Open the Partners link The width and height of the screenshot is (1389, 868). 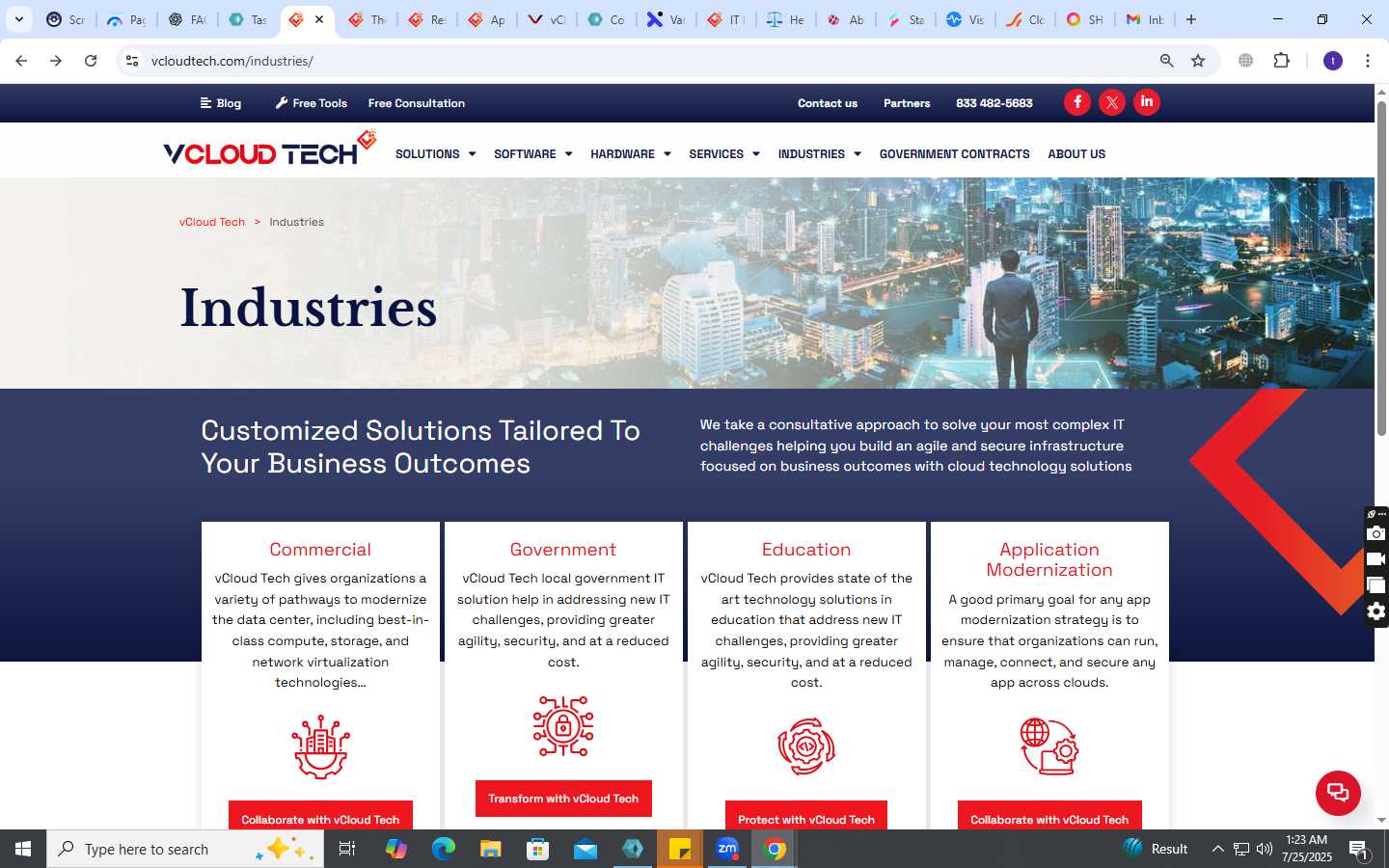(907, 103)
